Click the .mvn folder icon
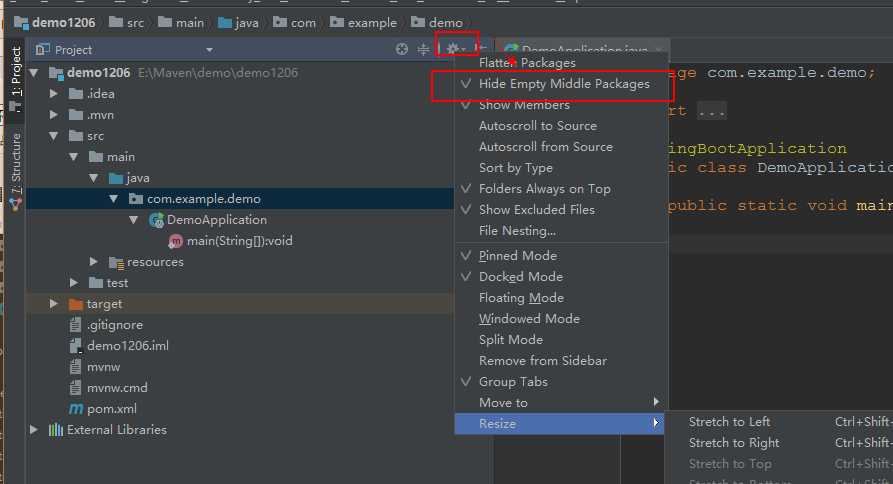 coord(76,115)
